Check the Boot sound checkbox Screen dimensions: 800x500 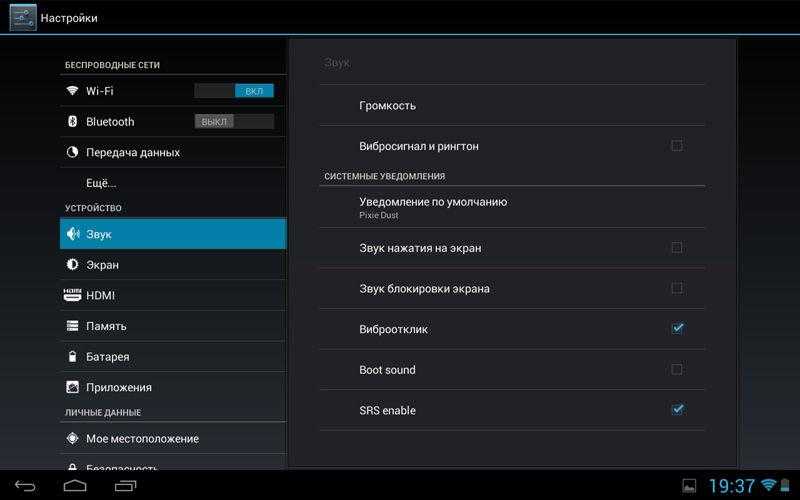[677, 369]
